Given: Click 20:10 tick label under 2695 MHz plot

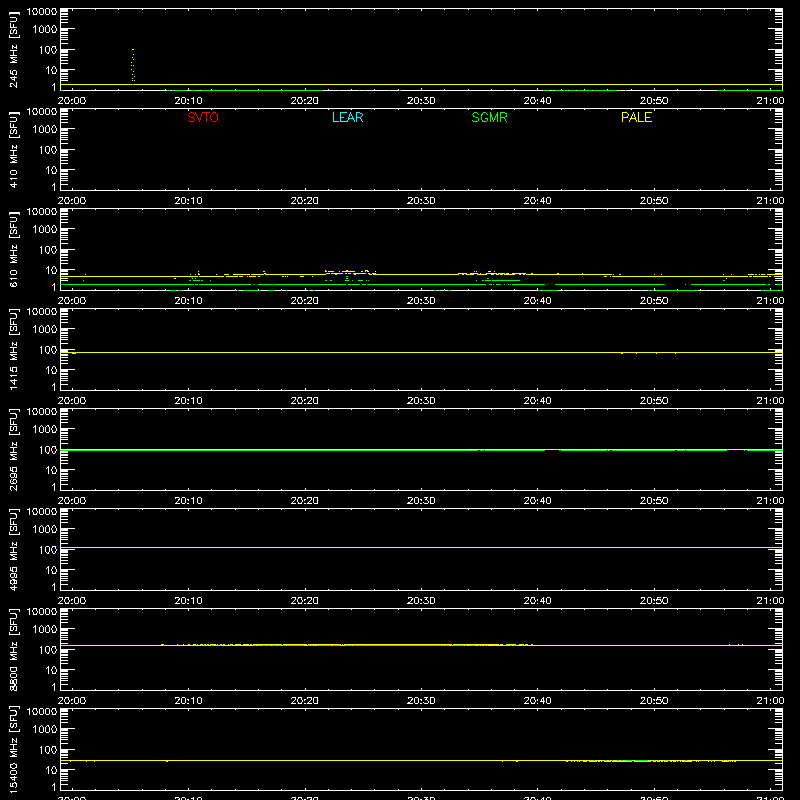Looking at the screenshot, I should pos(188,501).
